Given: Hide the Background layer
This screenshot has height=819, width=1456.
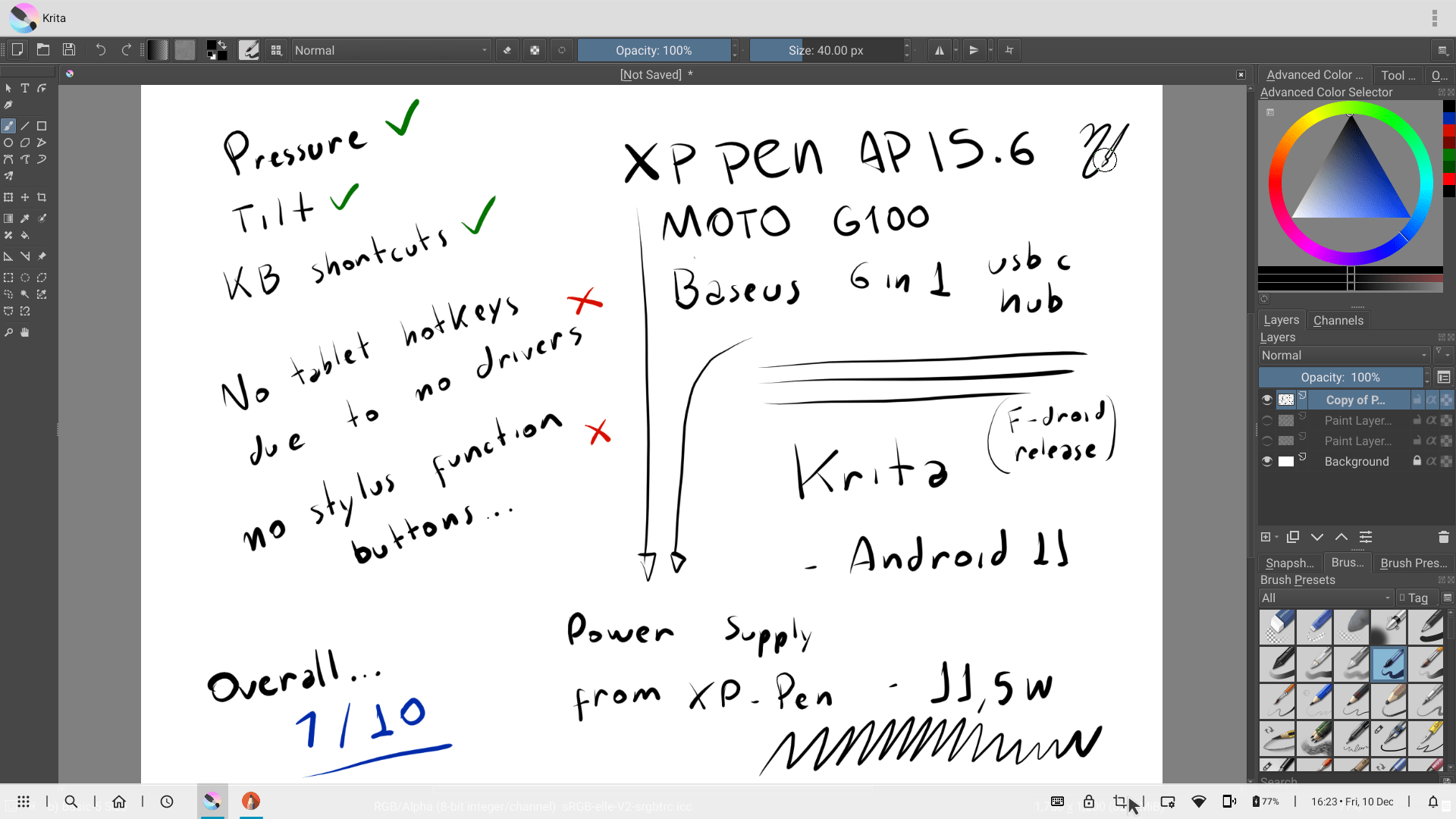Looking at the screenshot, I should point(1266,461).
